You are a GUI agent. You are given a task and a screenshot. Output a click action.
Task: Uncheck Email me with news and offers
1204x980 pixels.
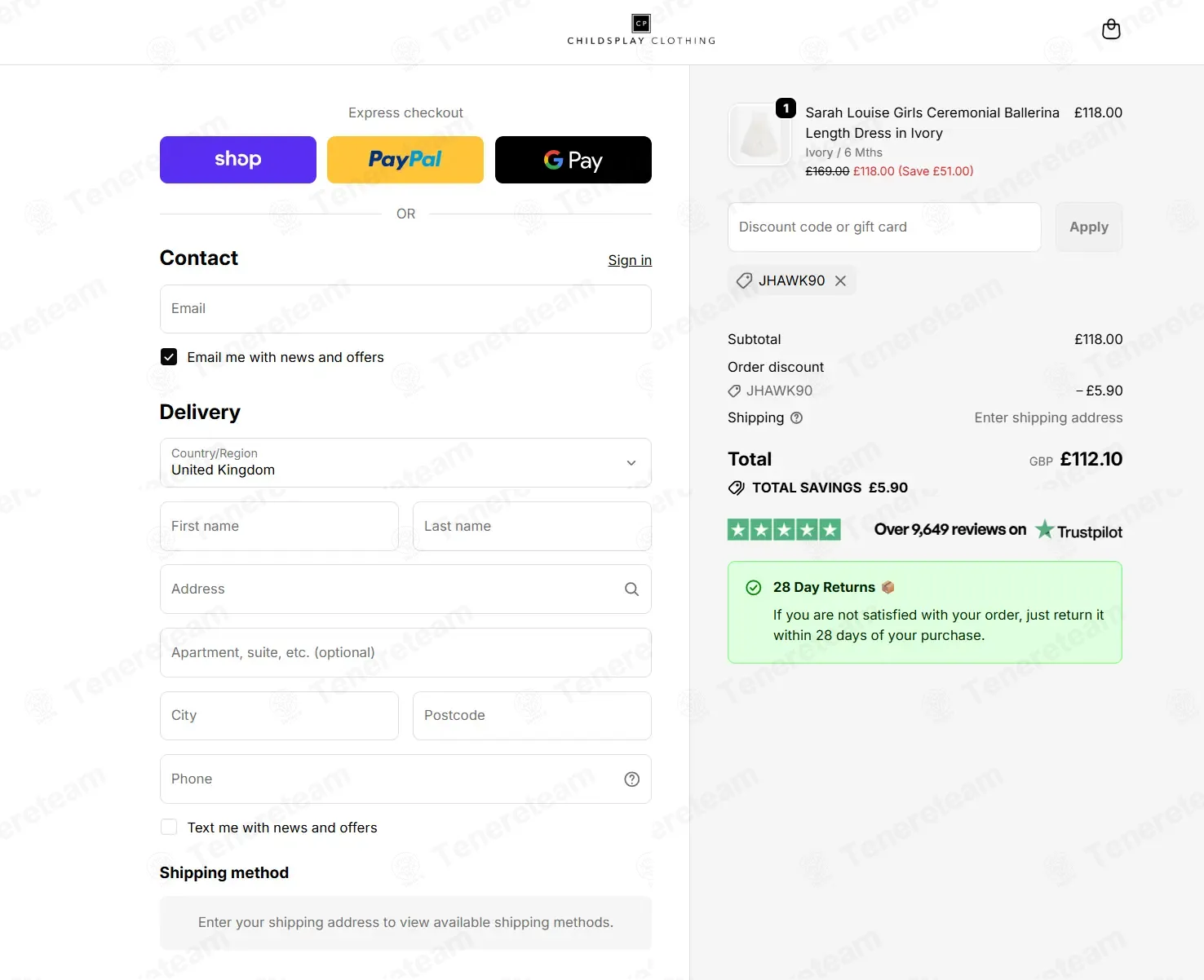click(x=169, y=357)
